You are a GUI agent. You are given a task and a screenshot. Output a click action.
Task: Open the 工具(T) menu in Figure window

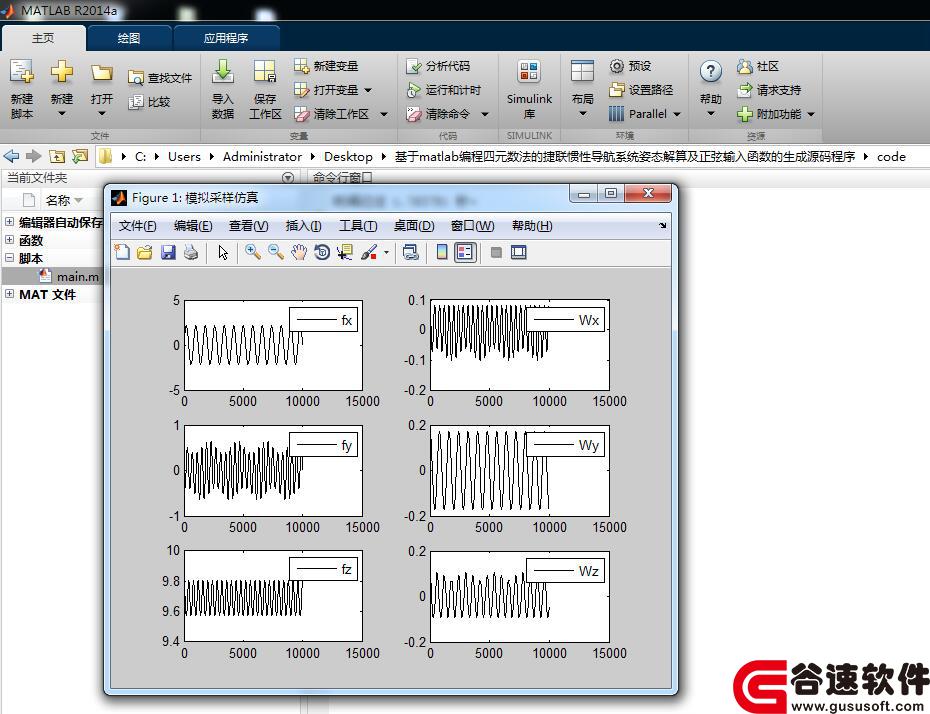358,226
